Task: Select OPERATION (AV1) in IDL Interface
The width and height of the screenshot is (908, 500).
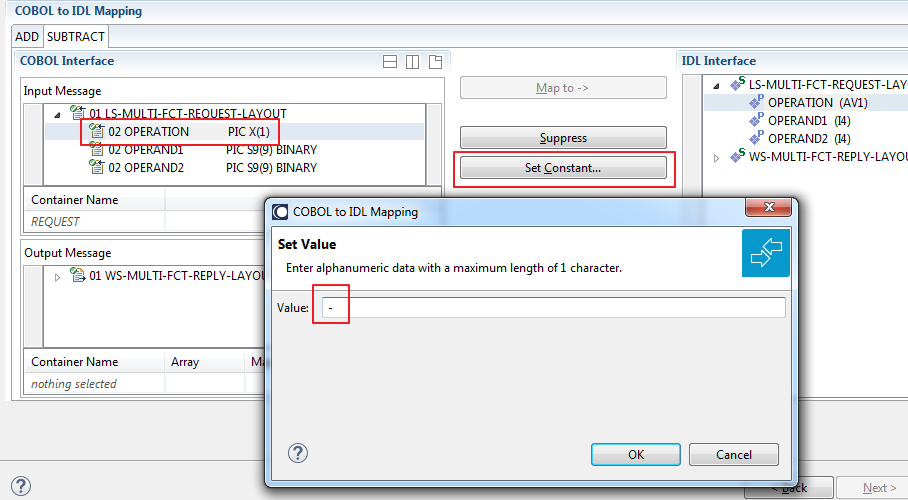Action: point(818,103)
